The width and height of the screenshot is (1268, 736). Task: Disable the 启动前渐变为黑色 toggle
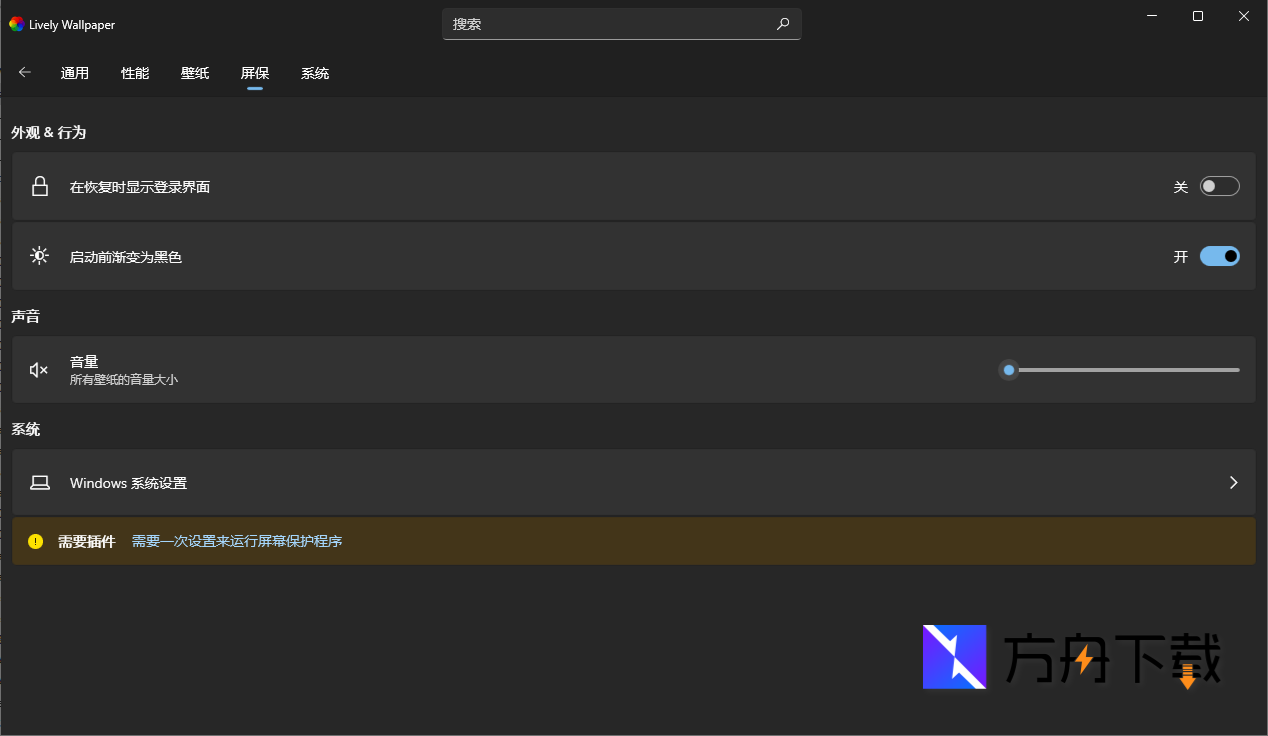(1219, 256)
